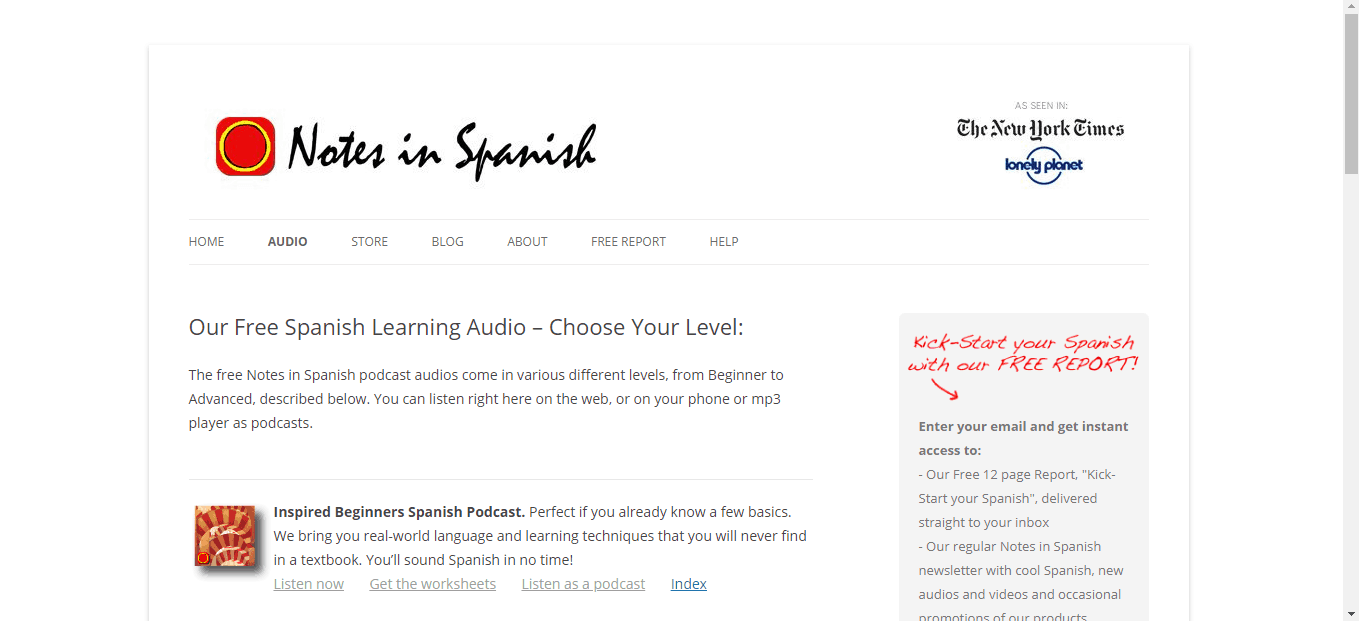Visit the BLOG tab
This screenshot has width=1359, height=621.
(447, 241)
